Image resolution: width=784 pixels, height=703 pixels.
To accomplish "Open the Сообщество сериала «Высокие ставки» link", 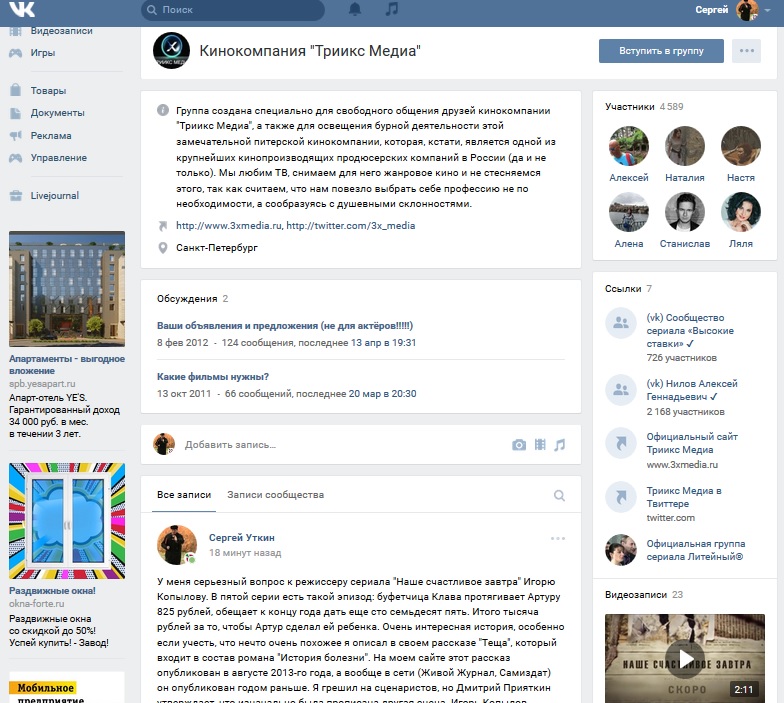I will click(x=690, y=330).
